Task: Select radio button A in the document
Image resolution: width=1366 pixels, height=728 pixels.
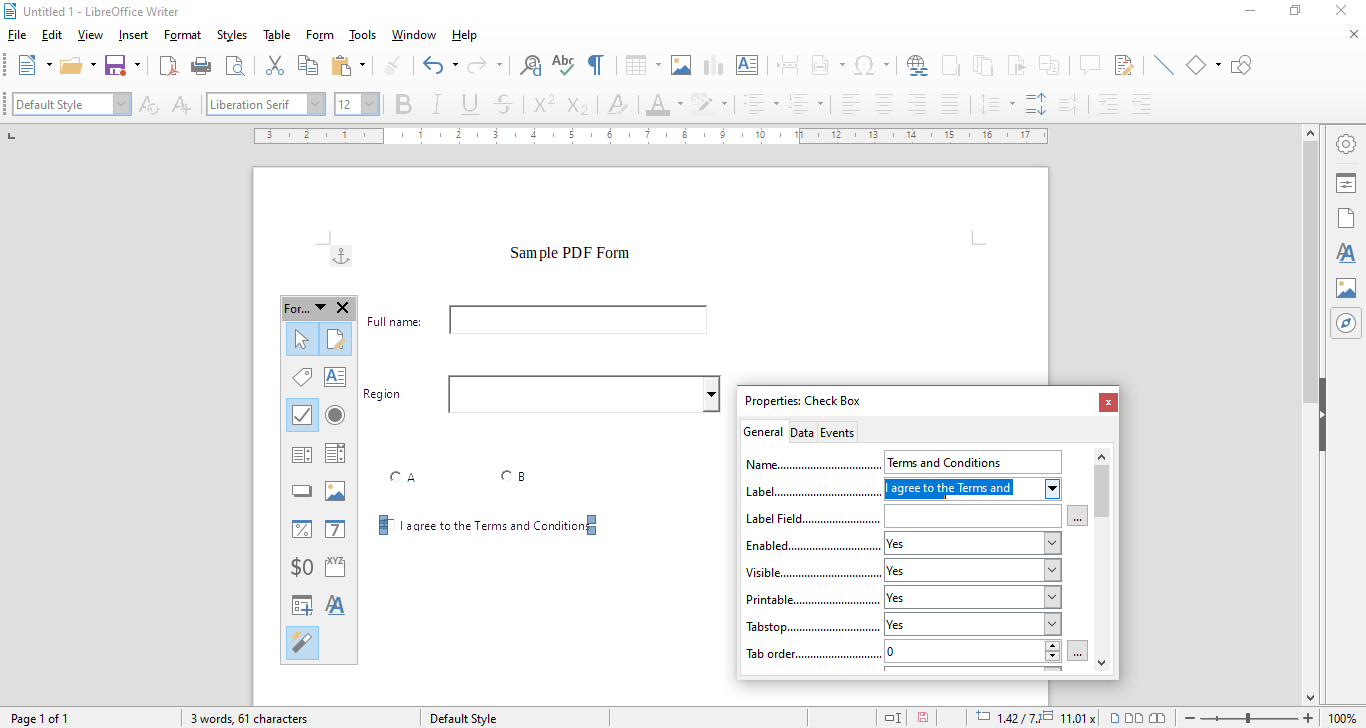Action: (396, 475)
